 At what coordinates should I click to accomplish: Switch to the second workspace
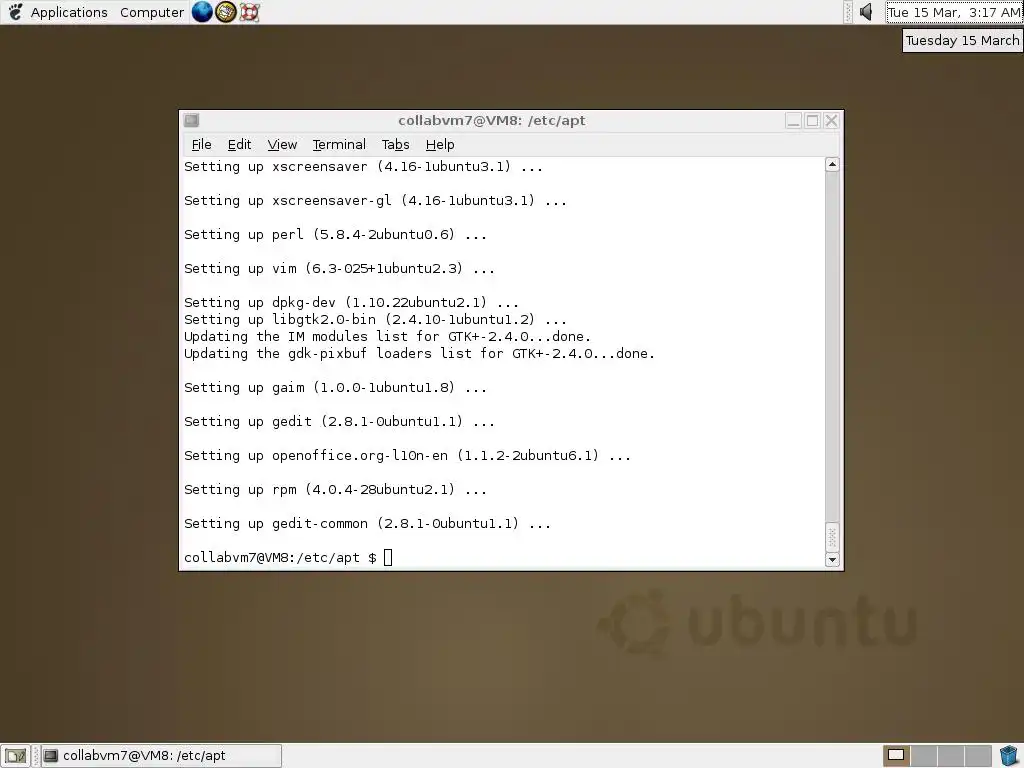coord(923,756)
